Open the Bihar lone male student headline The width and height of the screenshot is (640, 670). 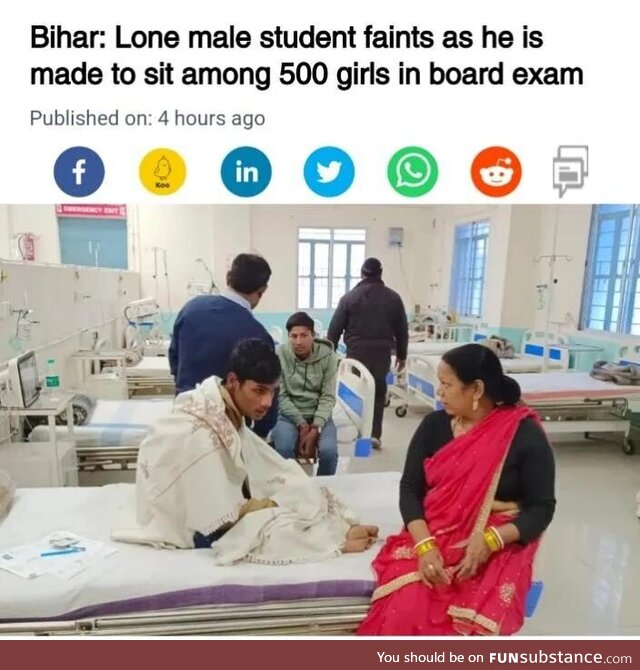click(x=307, y=56)
